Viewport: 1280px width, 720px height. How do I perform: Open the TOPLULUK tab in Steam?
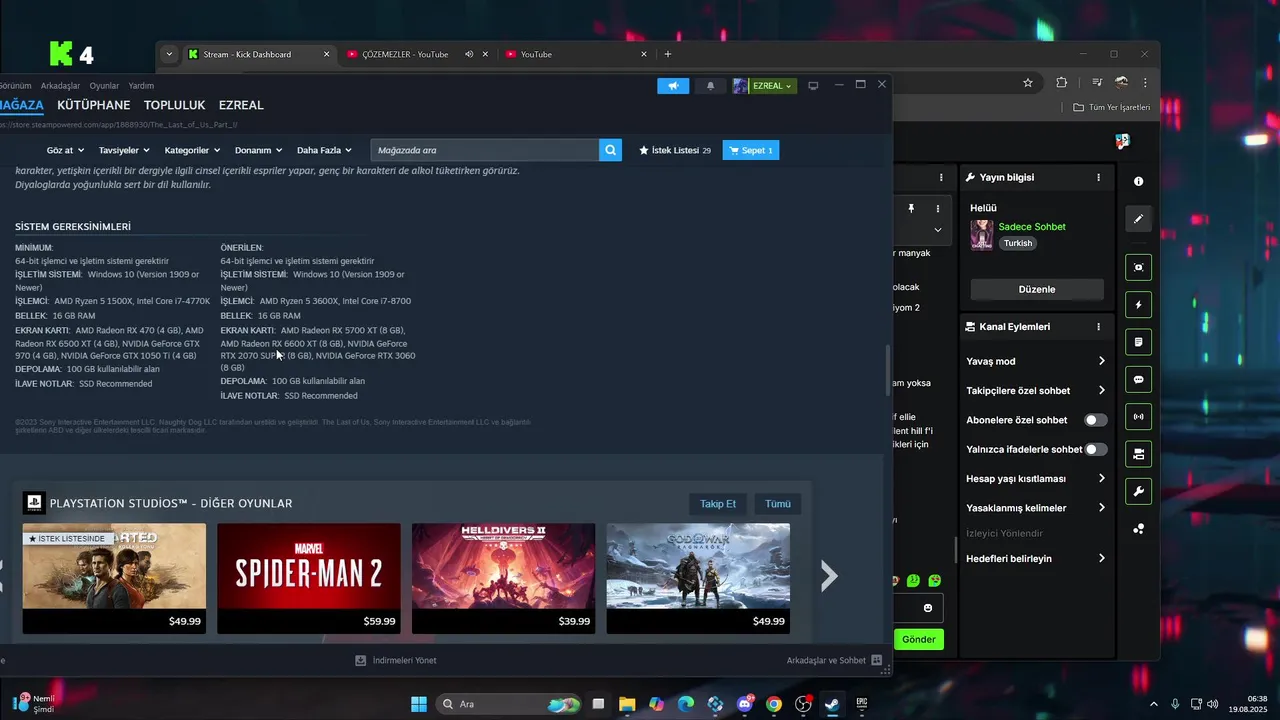[174, 105]
